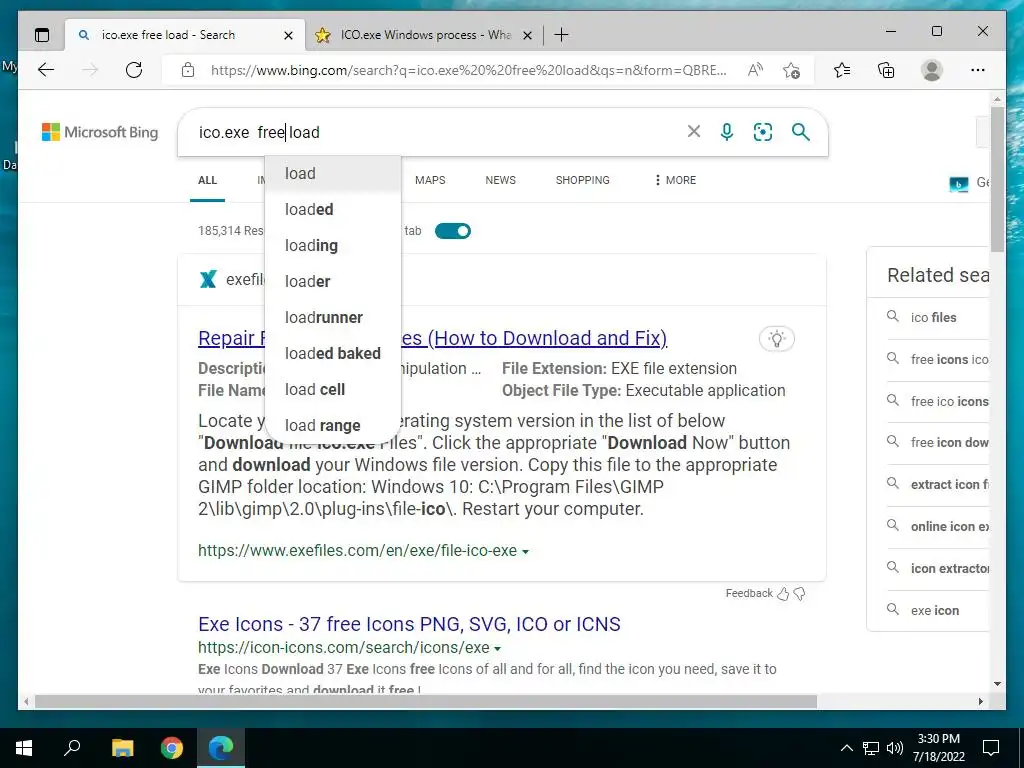Click the exefiles.com file-ico-exe URL
Viewport: 1024px width, 768px height.
pos(357,551)
